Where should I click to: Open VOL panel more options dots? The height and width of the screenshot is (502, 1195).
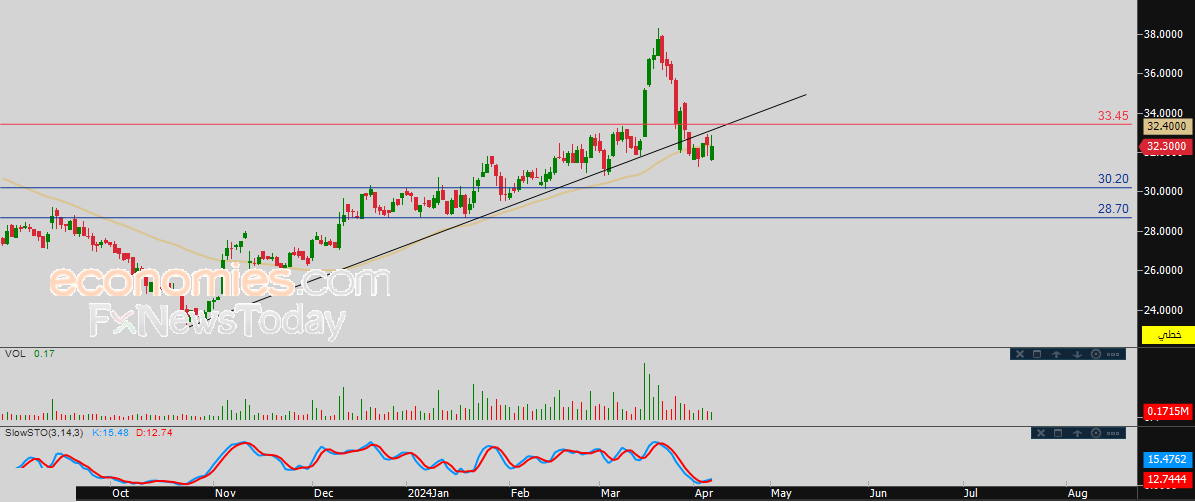[x=1113, y=354]
